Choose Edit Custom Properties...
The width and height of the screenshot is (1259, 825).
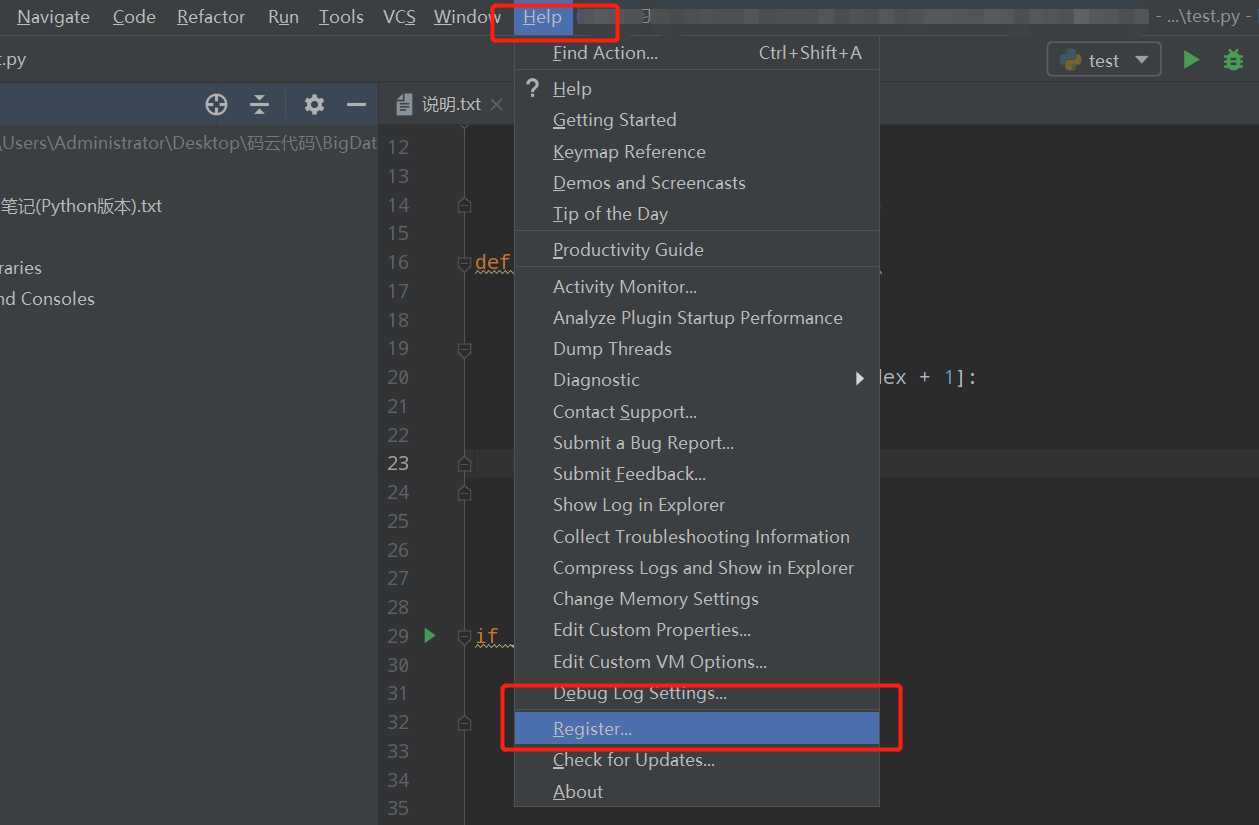click(x=697, y=630)
